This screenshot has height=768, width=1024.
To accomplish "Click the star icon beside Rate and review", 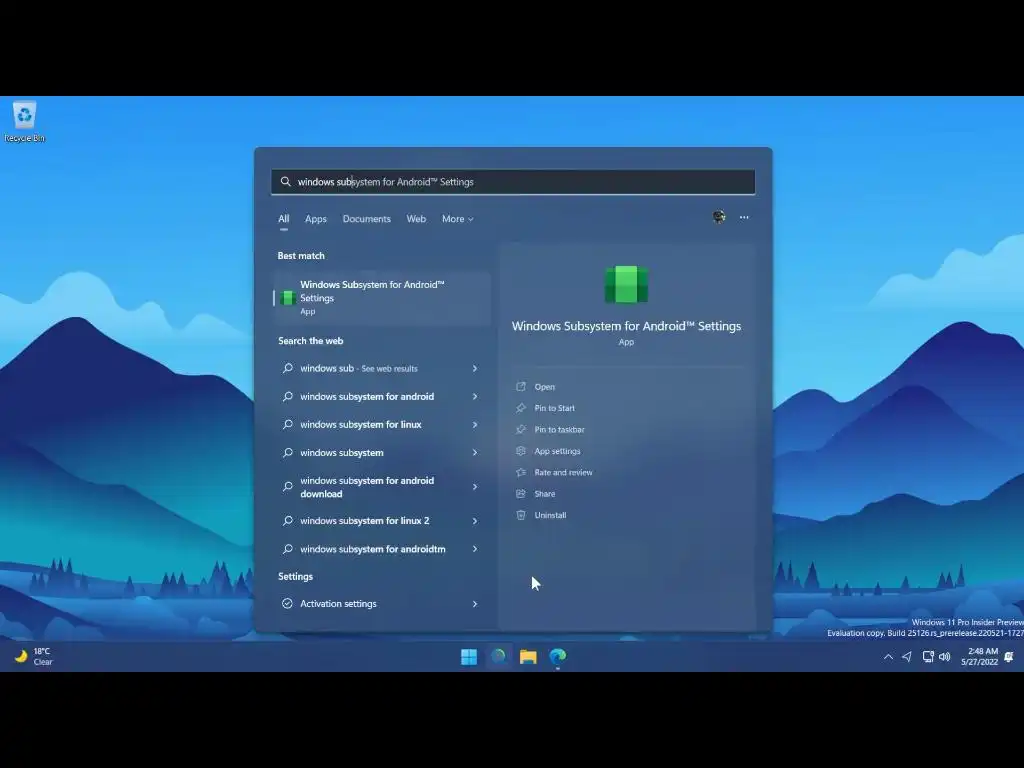I will 520,472.
